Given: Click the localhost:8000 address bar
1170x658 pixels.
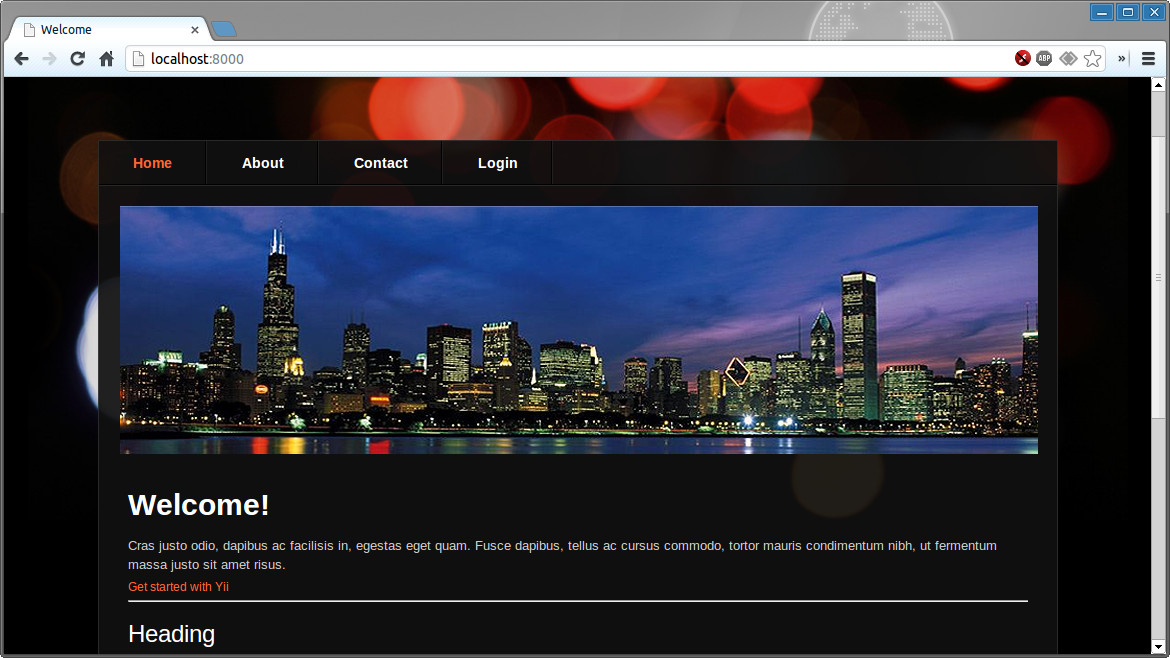Looking at the screenshot, I should 570,59.
